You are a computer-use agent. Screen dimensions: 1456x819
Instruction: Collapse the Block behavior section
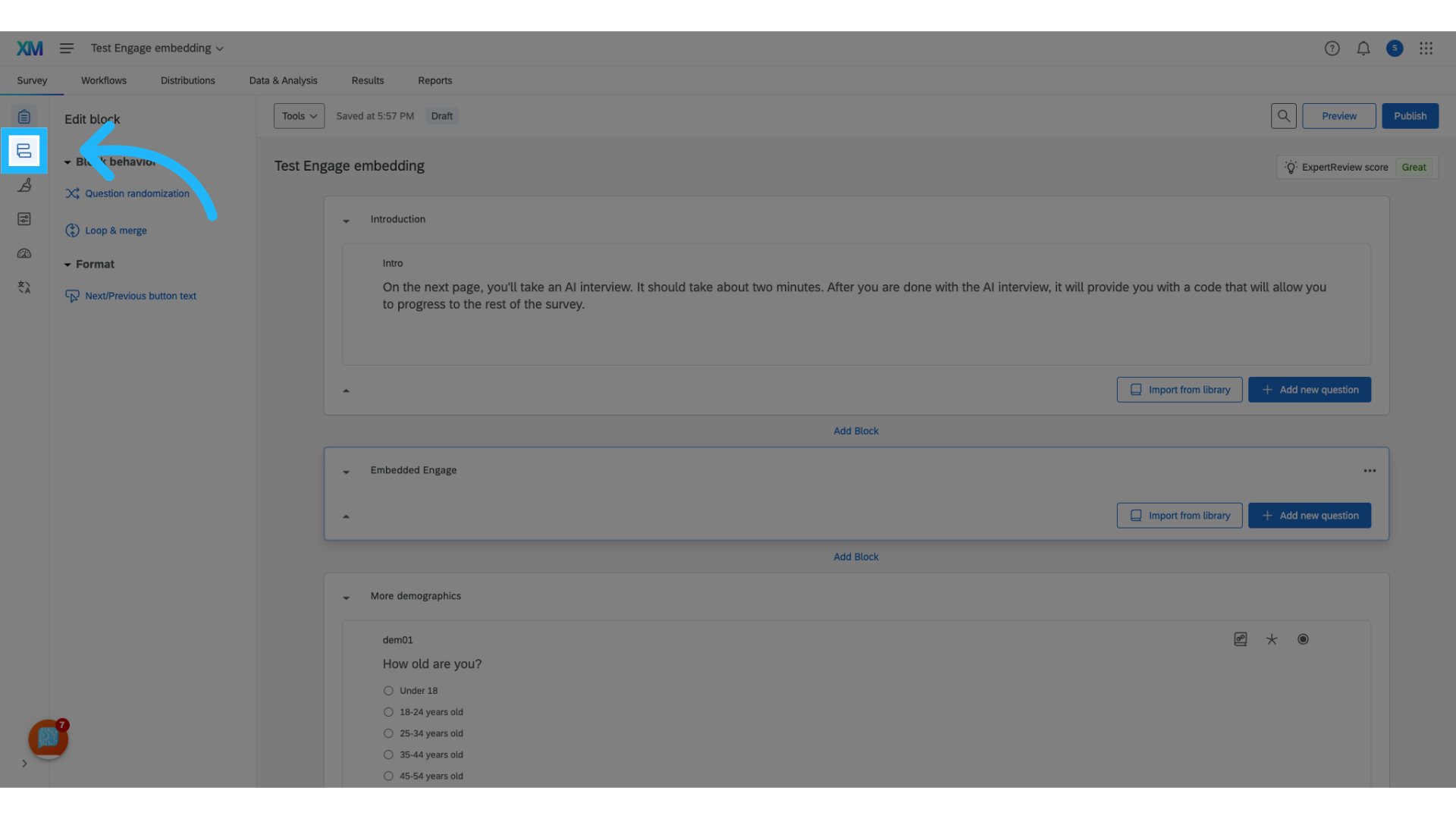[x=67, y=162]
